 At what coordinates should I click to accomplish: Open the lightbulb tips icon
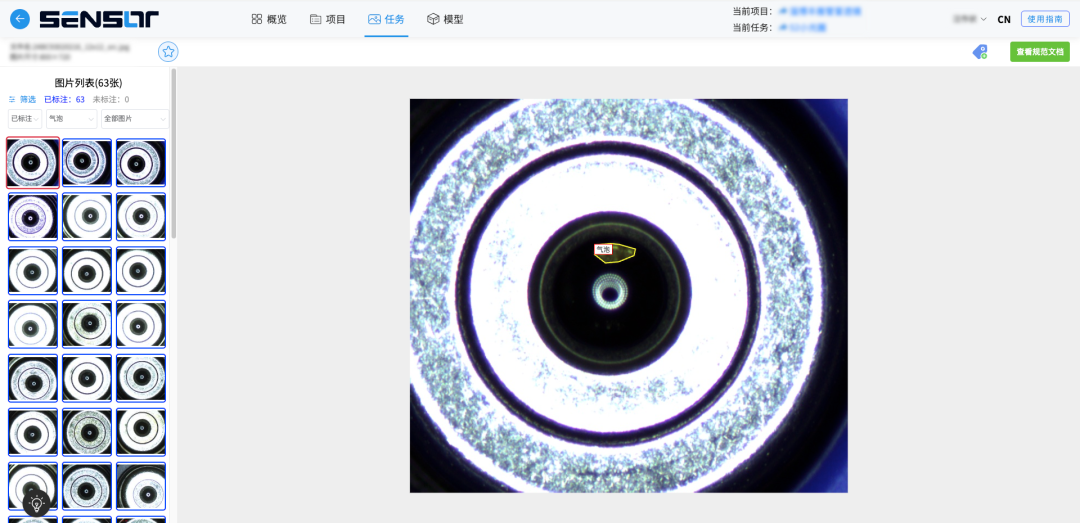(37, 503)
